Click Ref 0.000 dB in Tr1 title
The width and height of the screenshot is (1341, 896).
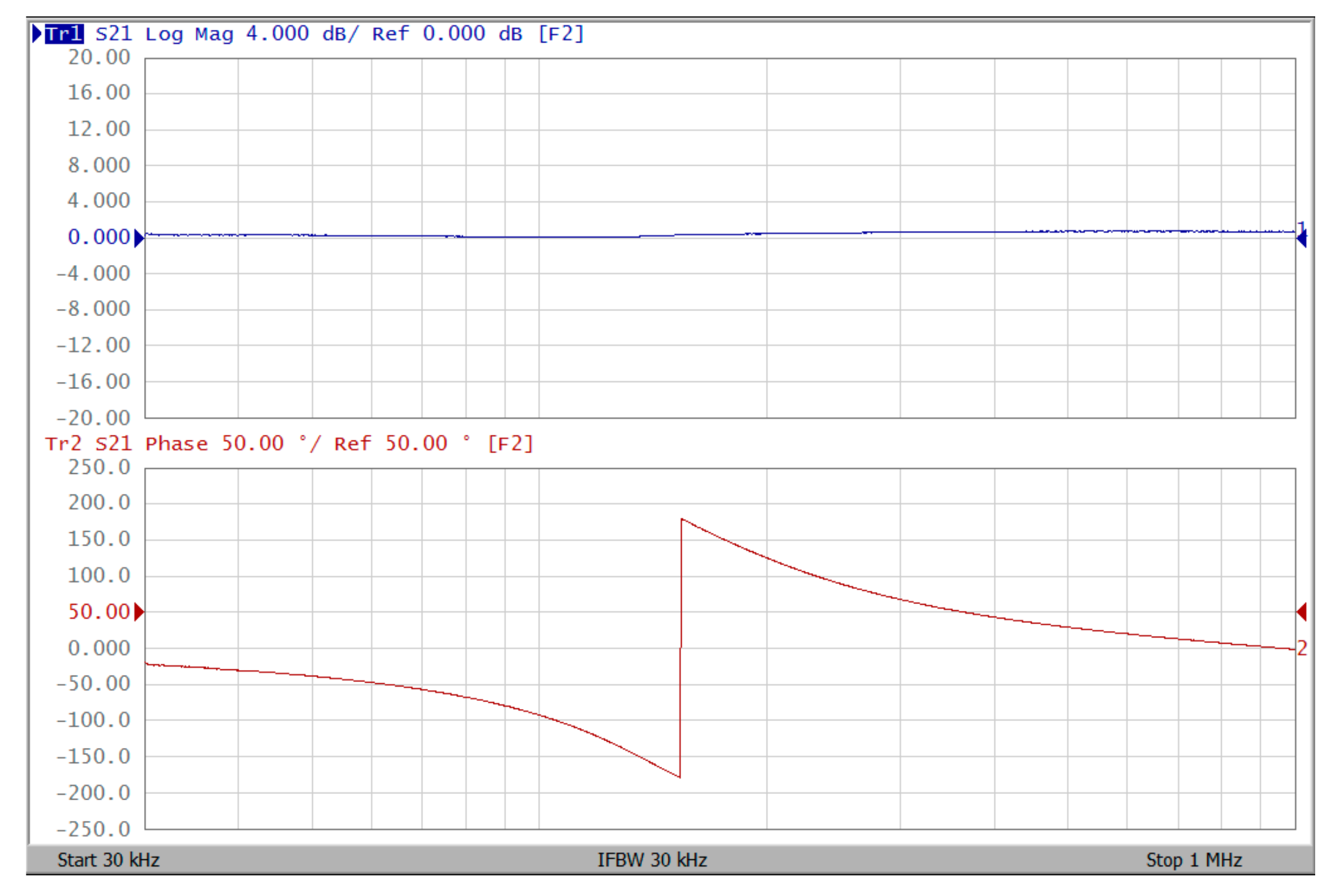click(447, 34)
